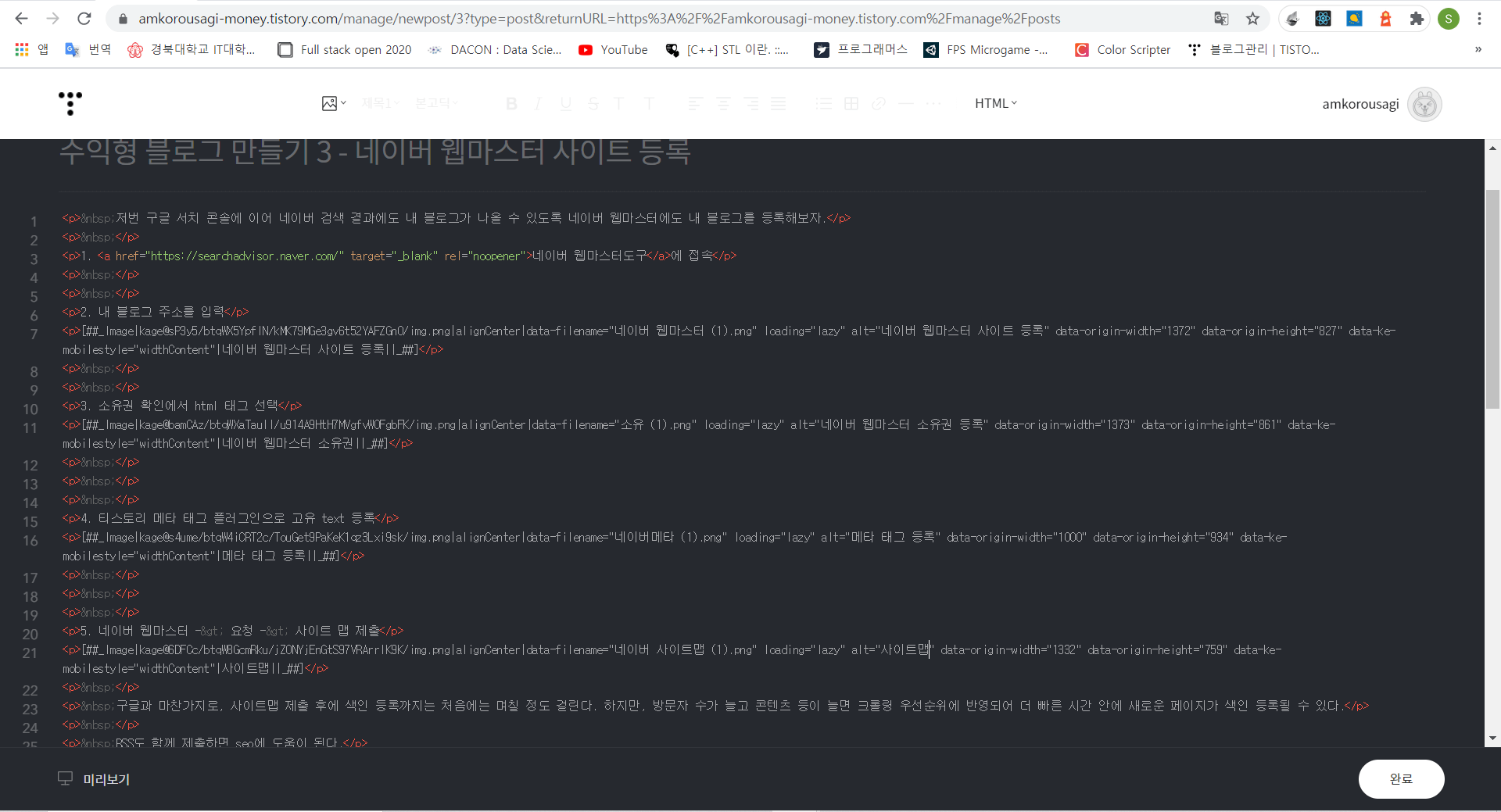Align text left in editor toolbar

coord(695,103)
